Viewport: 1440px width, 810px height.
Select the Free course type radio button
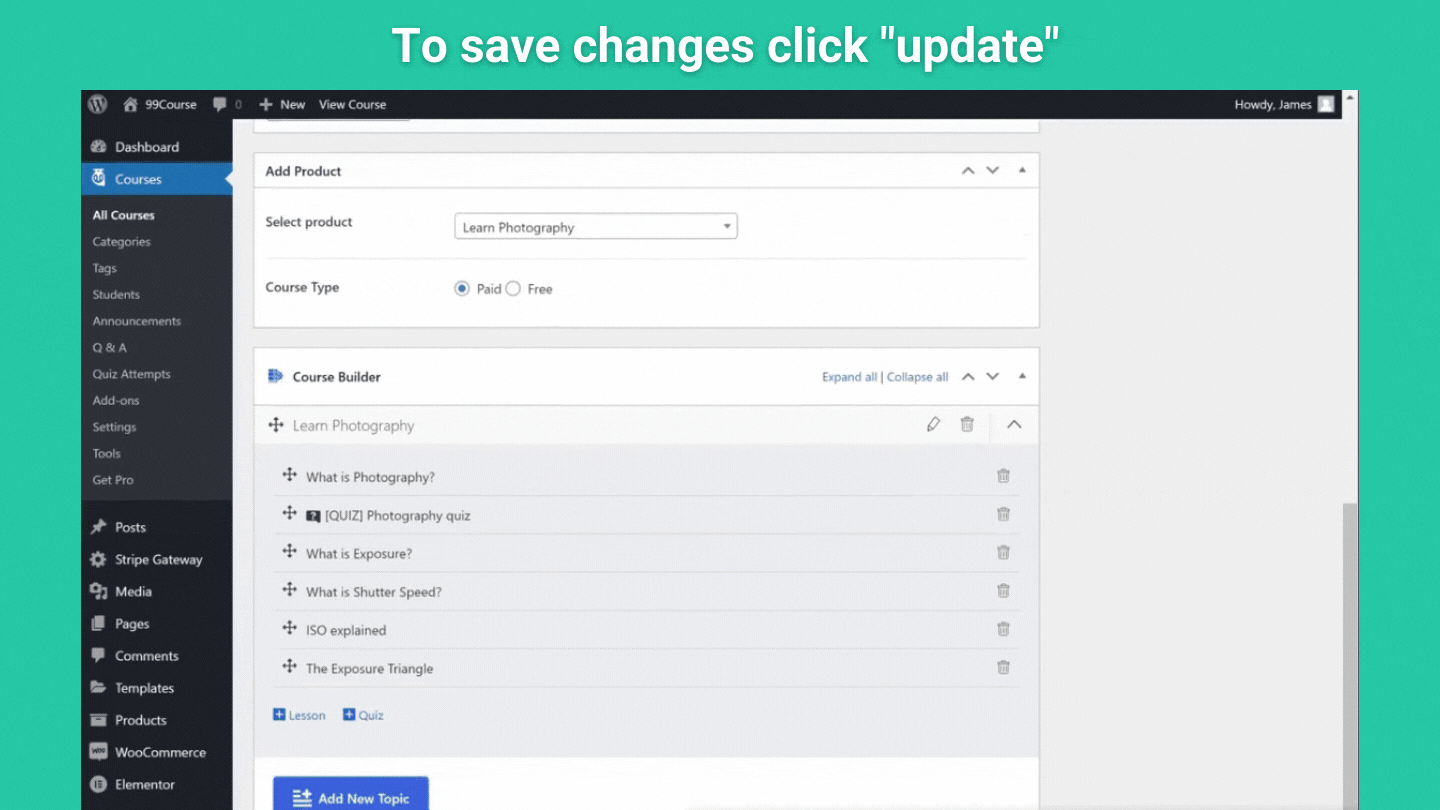coord(513,289)
